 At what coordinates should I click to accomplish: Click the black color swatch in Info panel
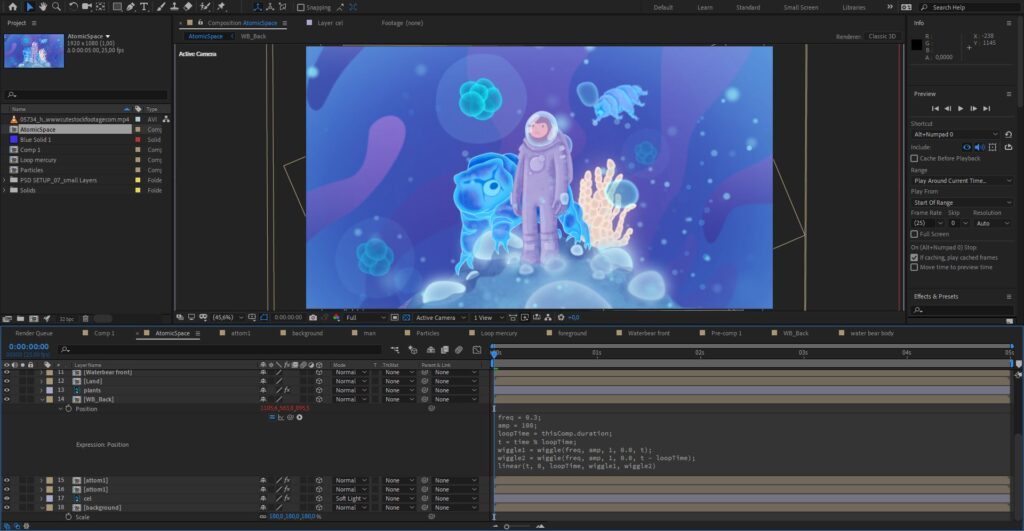(x=916, y=44)
